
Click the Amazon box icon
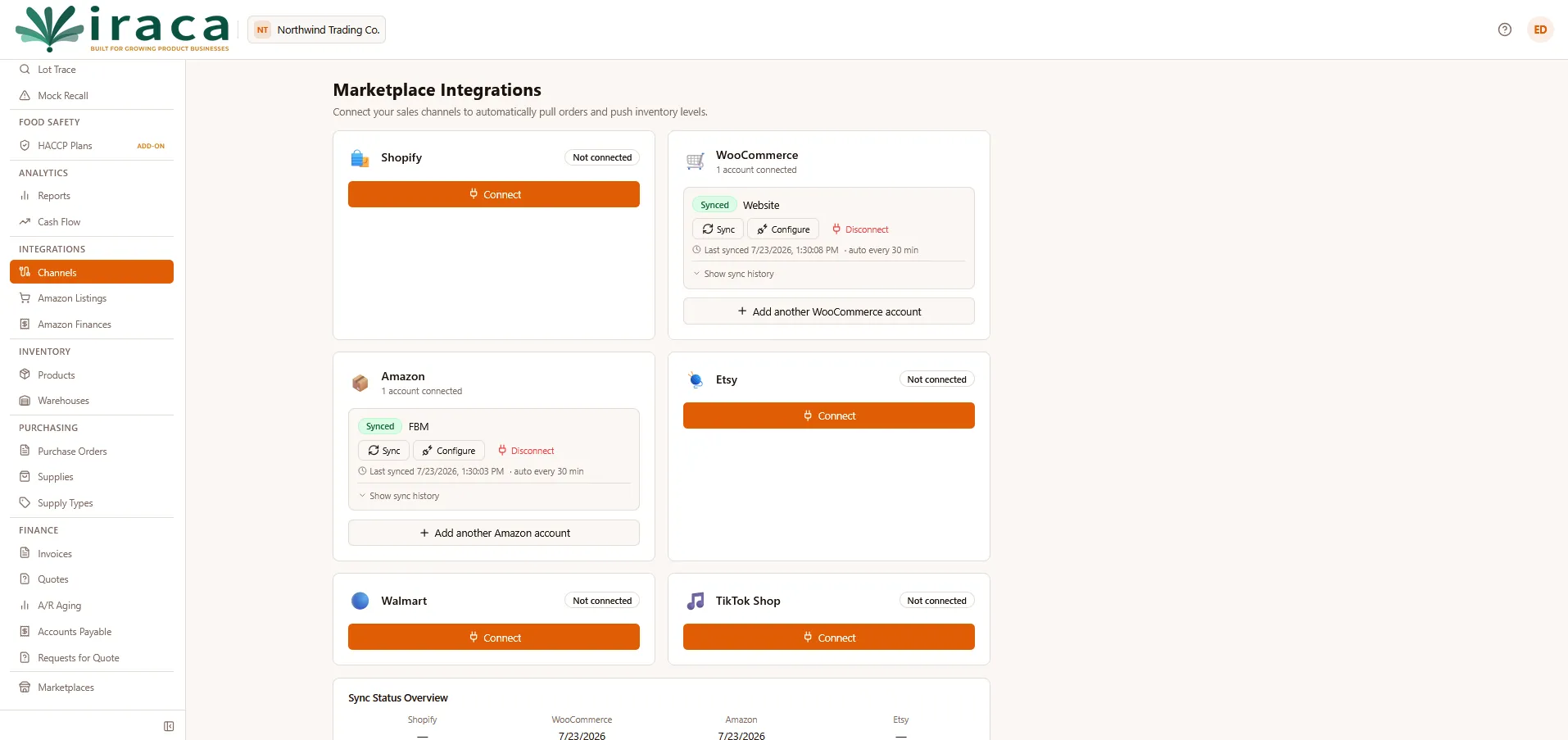click(x=360, y=383)
